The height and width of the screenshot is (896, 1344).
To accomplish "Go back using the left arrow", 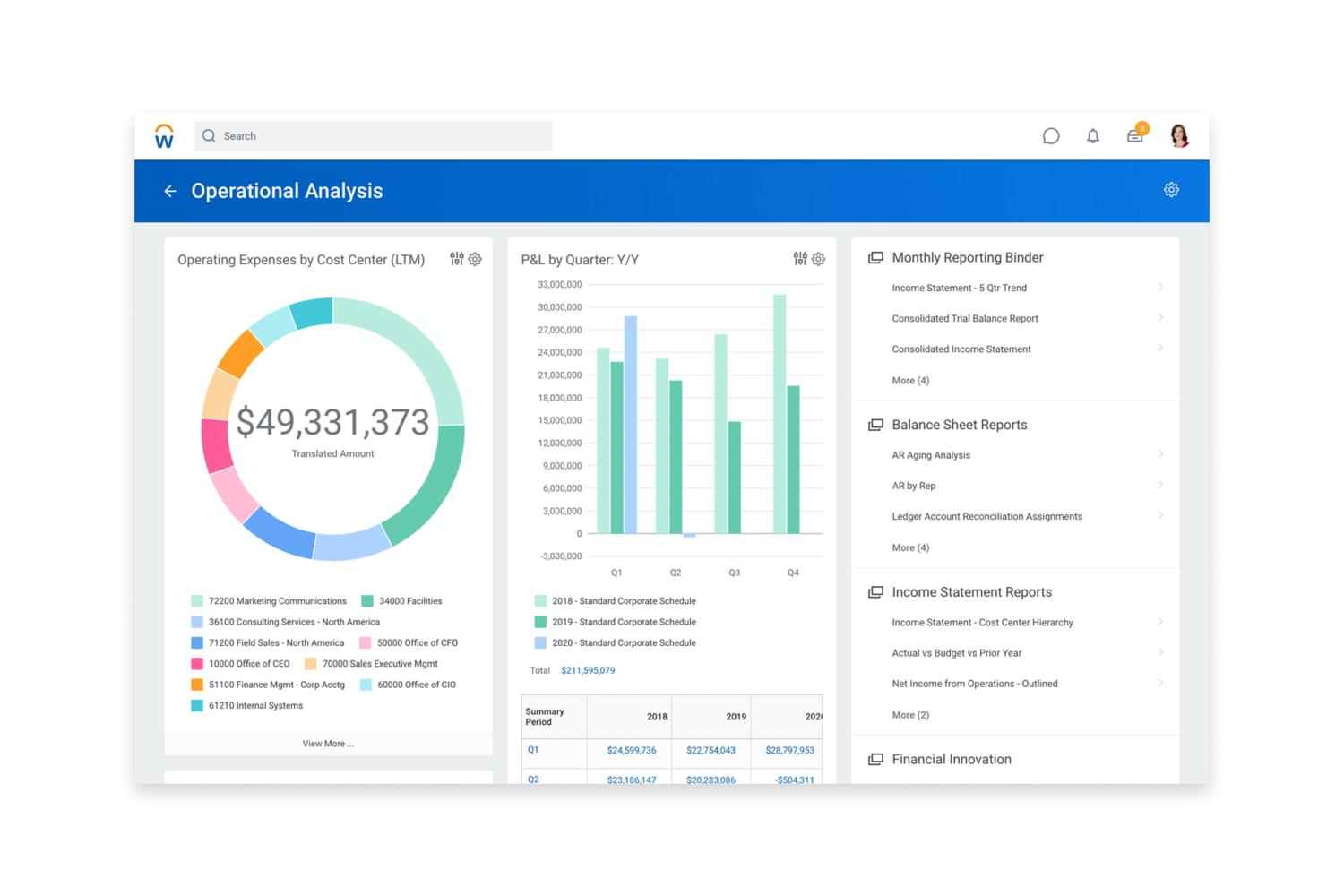I will pyautogui.click(x=170, y=191).
